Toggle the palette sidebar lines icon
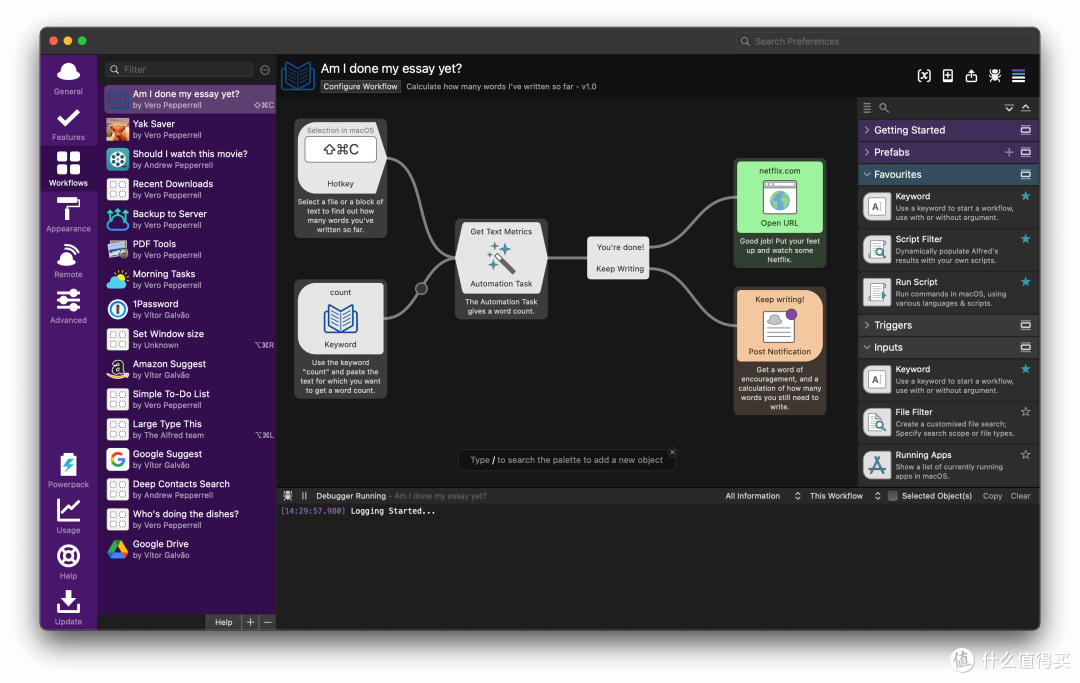1080x683 pixels. (x=1018, y=76)
